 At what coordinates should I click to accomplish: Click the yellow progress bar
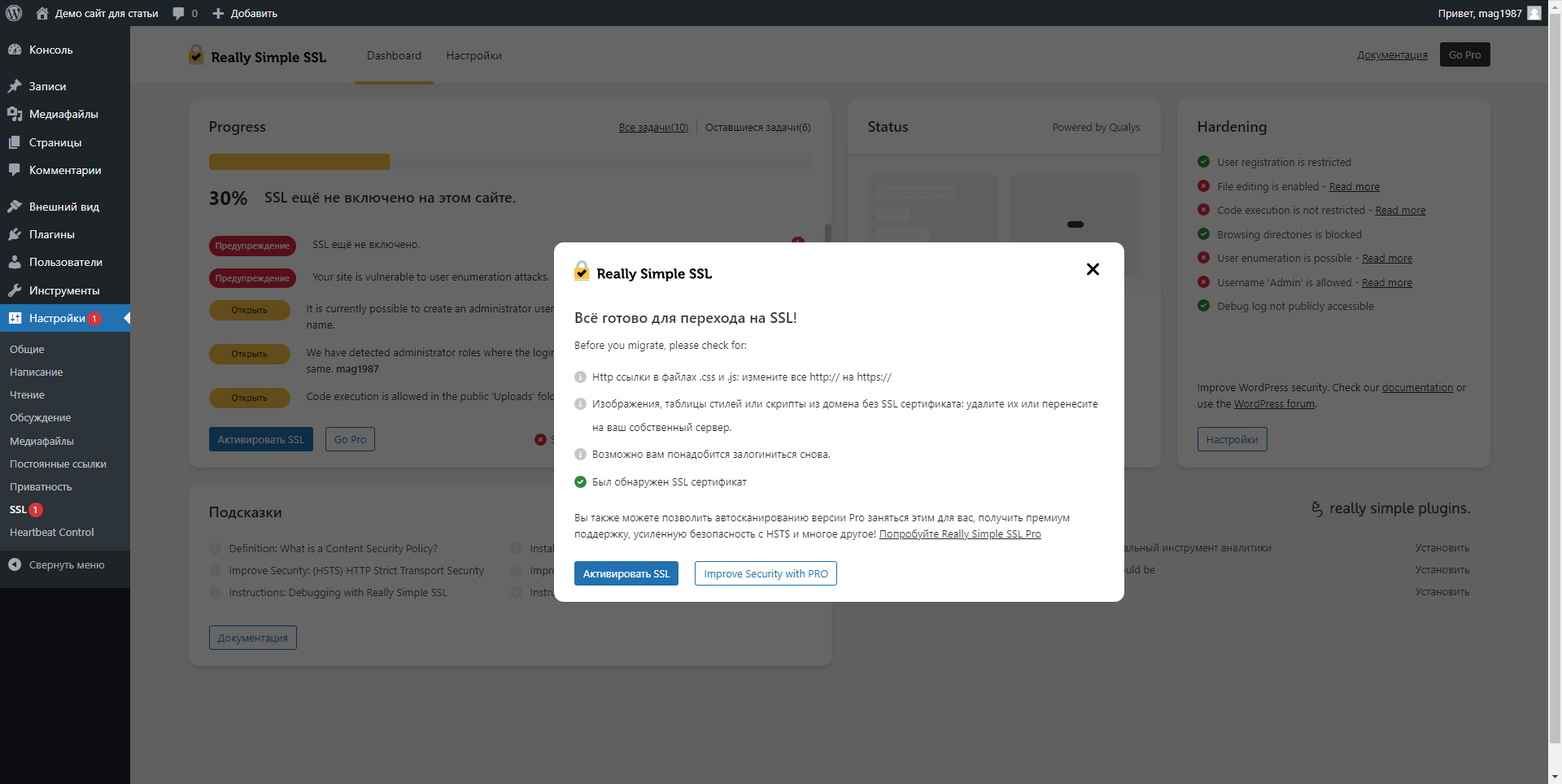tap(299, 162)
